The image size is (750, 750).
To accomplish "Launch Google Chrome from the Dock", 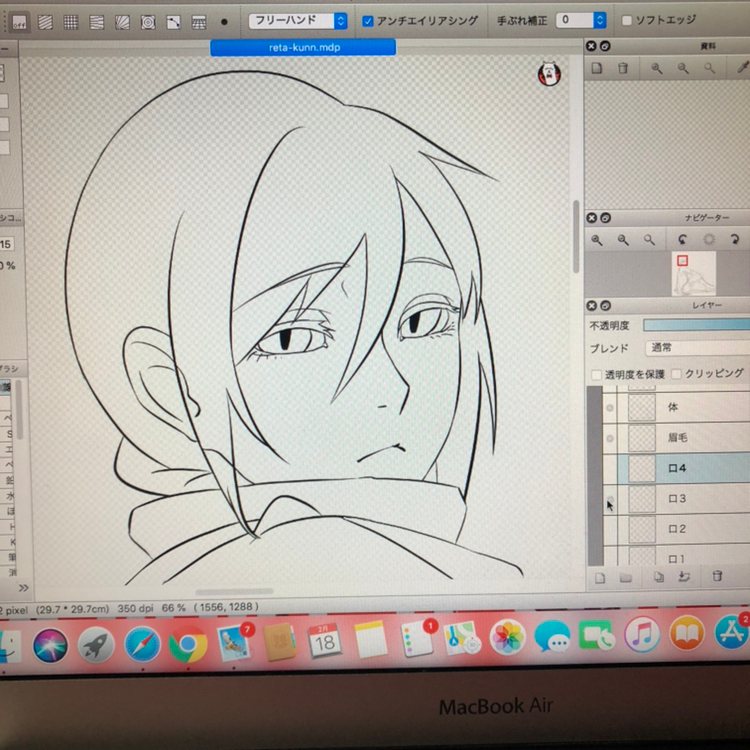I will pos(188,644).
